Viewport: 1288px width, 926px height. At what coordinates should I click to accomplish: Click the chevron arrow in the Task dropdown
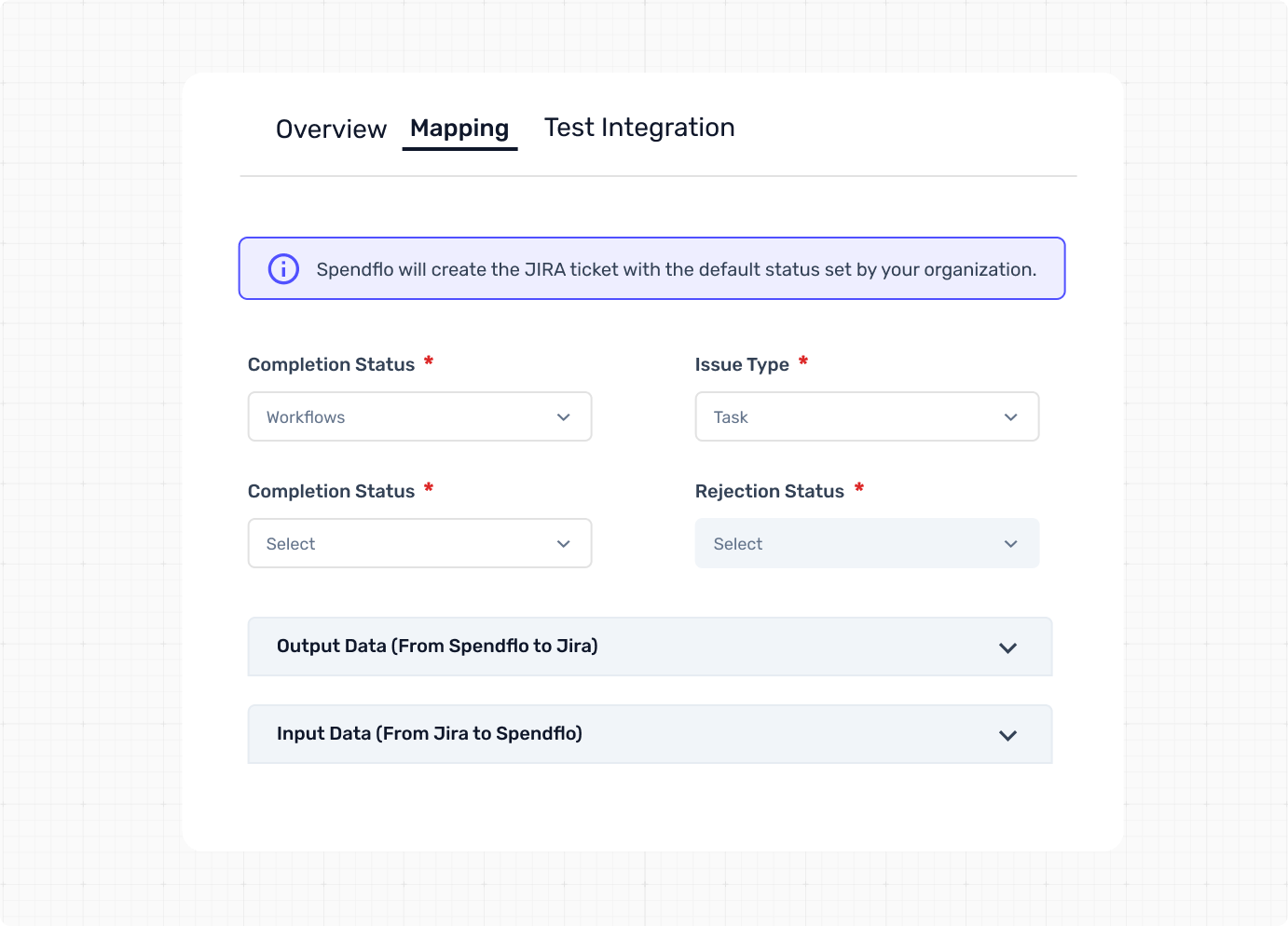[x=1010, y=417]
